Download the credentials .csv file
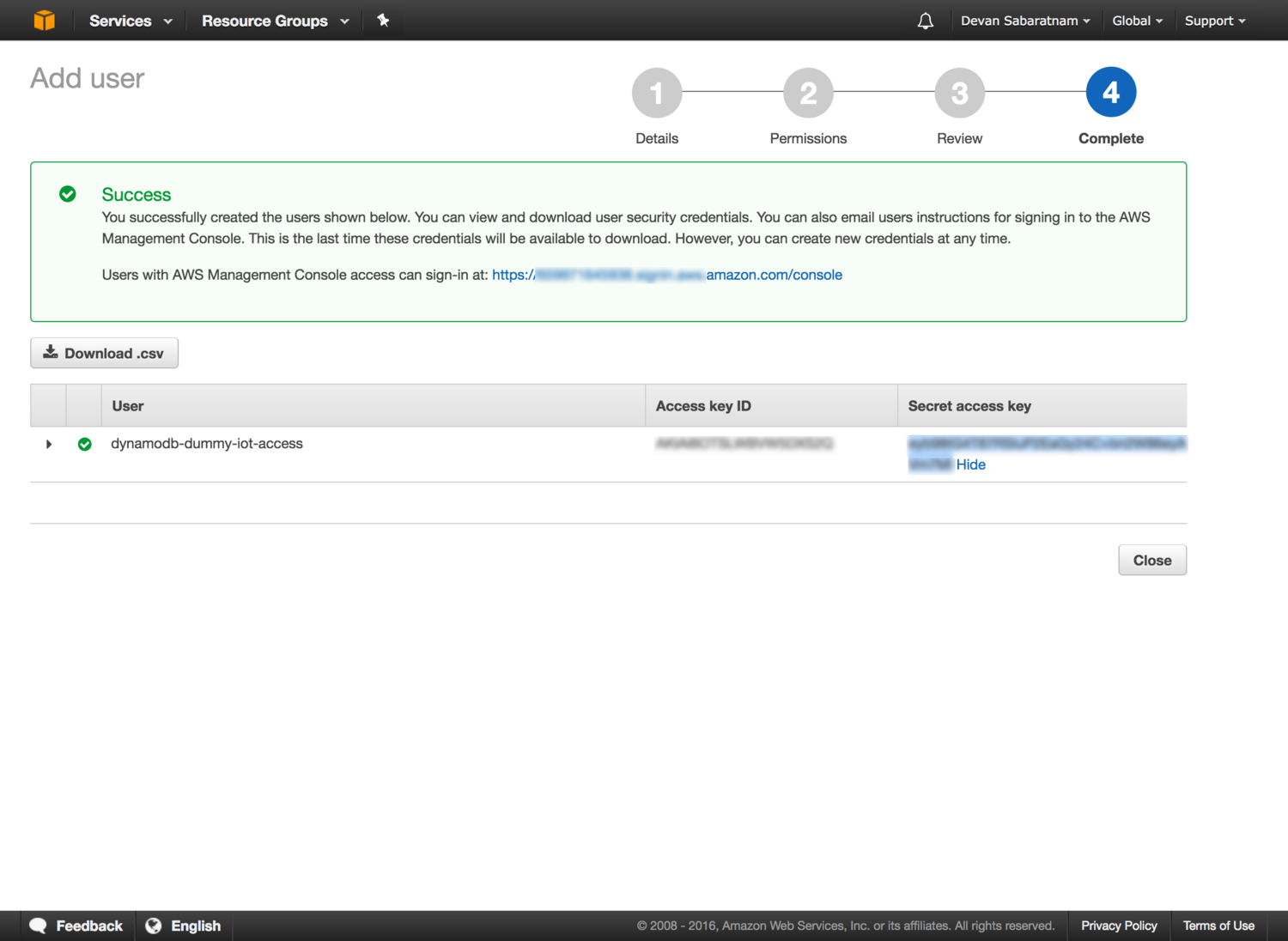Image resolution: width=1288 pixels, height=941 pixels. pyautogui.click(x=104, y=353)
